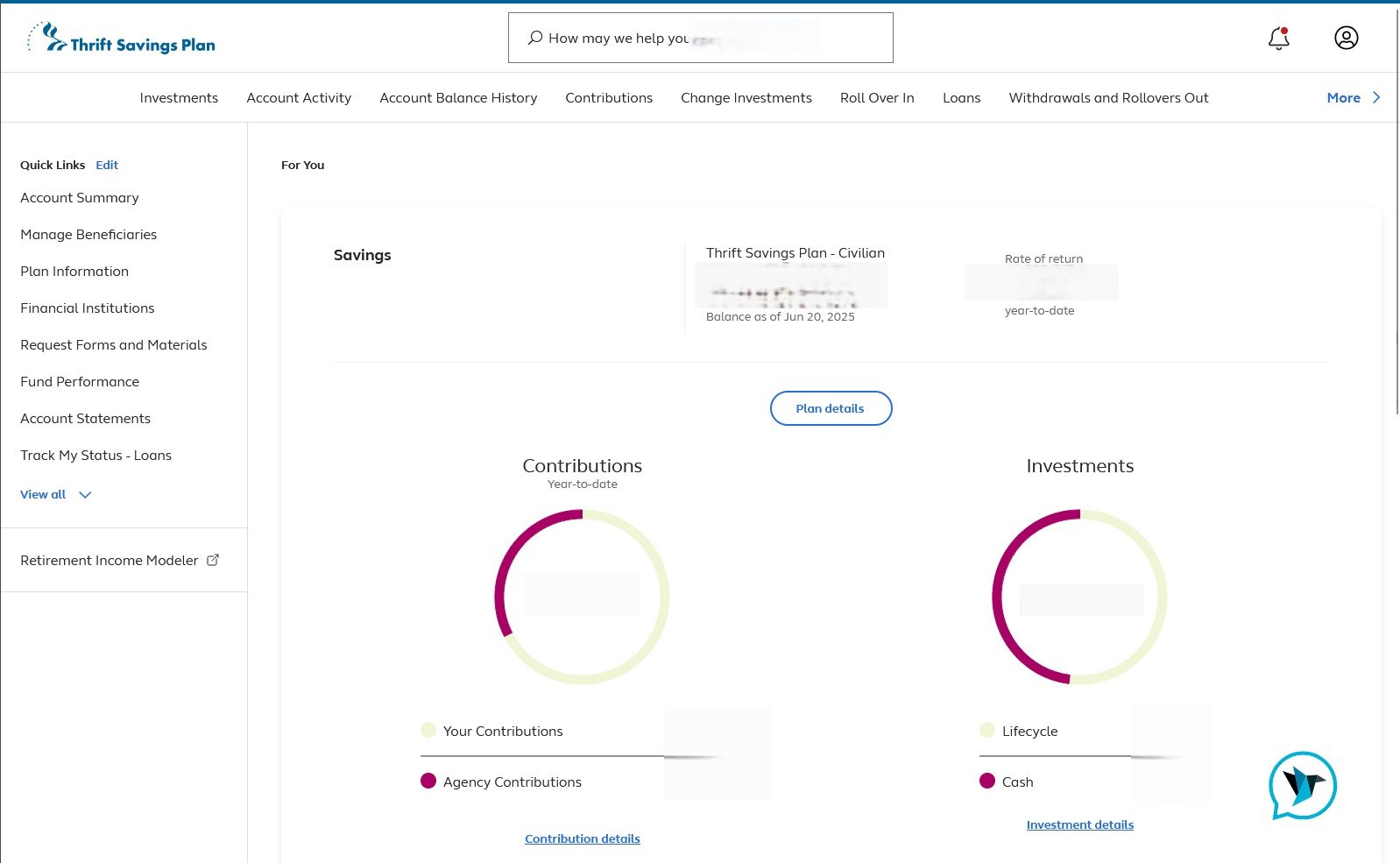Click the Agency Contributions legend dot
Viewport: 1400px width, 863px height.
pos(428,781)
